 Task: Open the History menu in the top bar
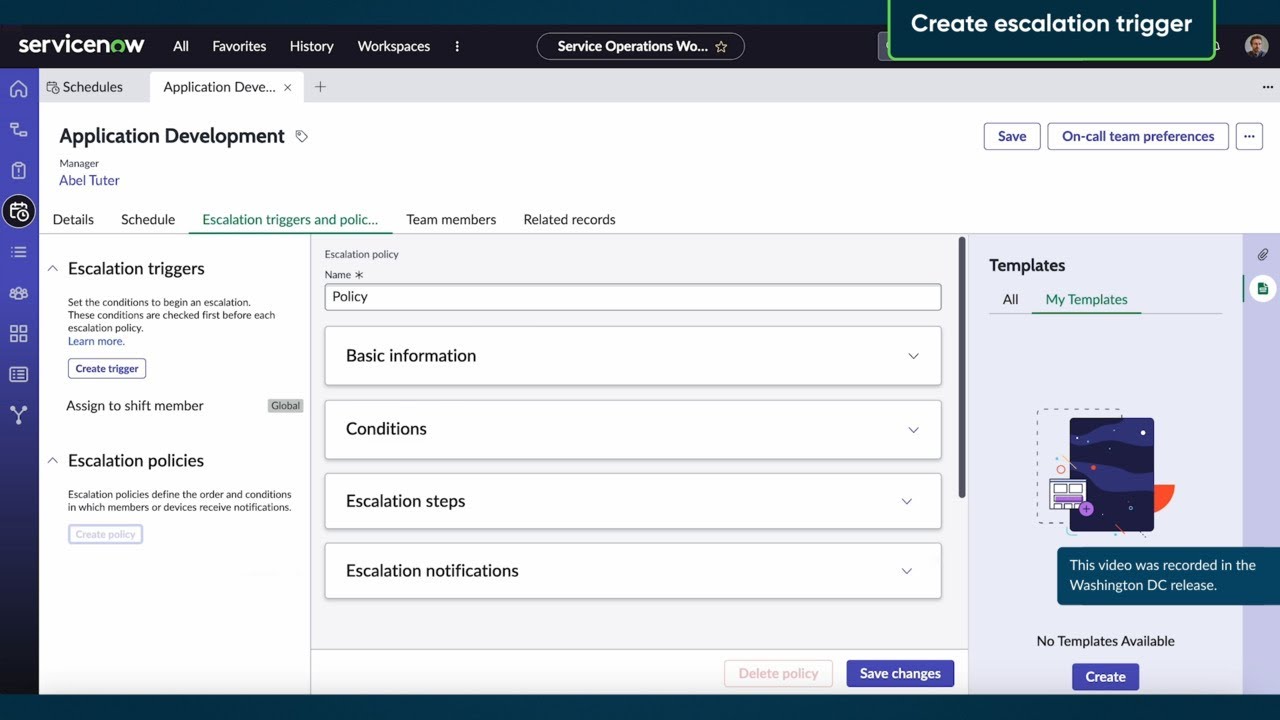point(311,46)
